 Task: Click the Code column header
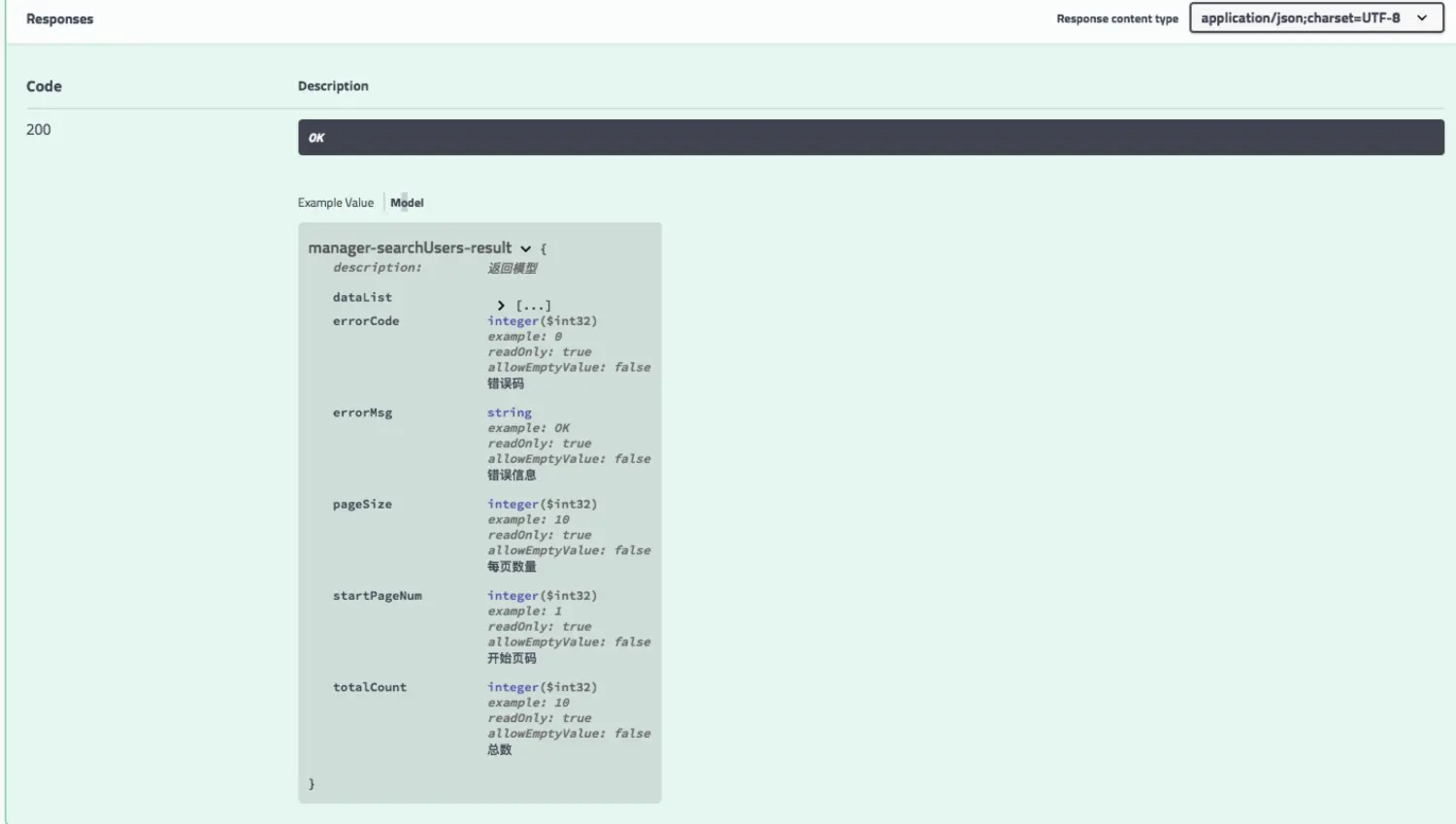(x=44, y=86)
